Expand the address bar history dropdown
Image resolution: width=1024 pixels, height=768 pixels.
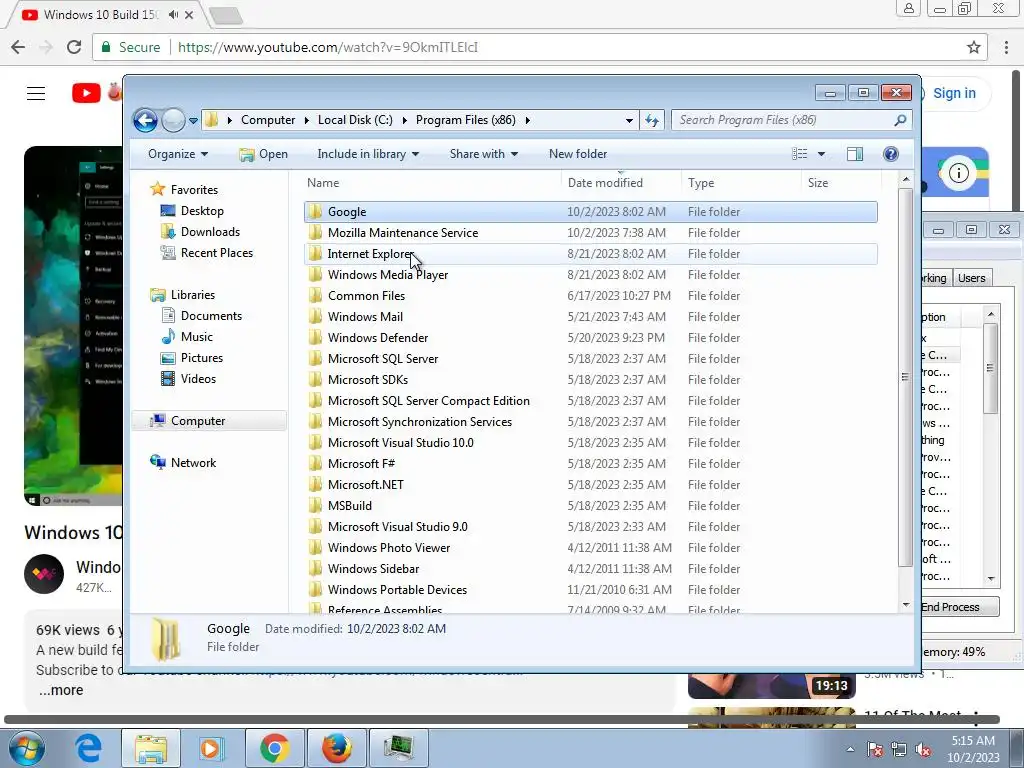coord(629,121)
